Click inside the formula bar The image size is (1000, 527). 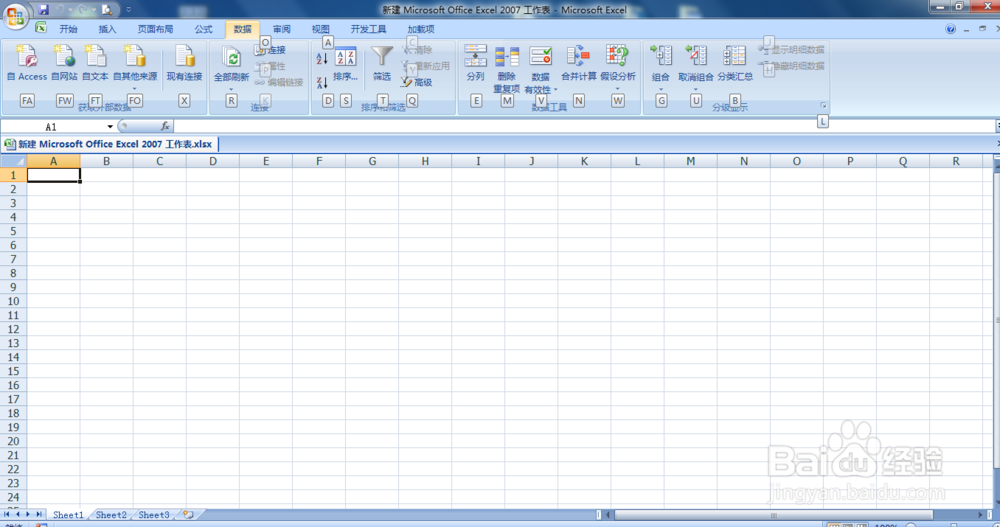point(584,126)
